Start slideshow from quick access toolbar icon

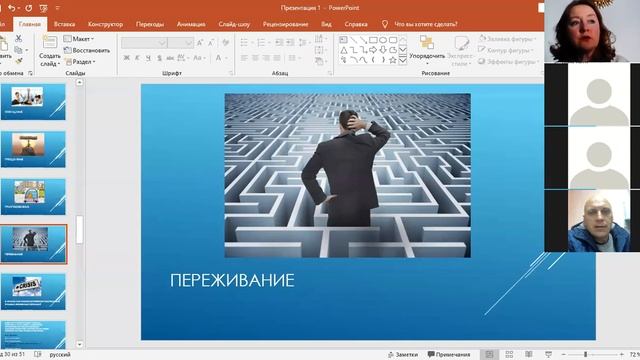click(43, 8)
